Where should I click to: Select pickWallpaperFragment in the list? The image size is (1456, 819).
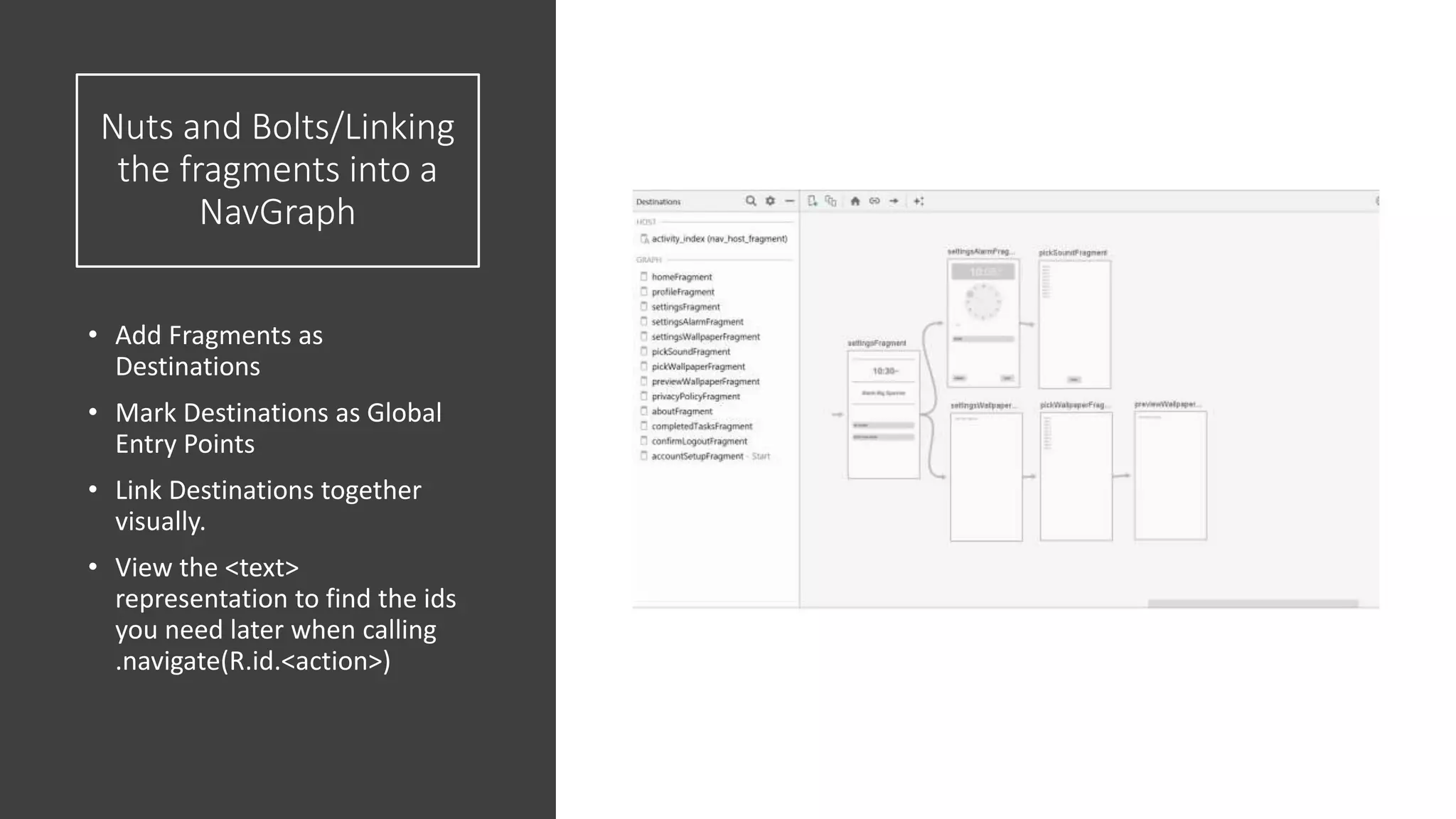[697, 367]
